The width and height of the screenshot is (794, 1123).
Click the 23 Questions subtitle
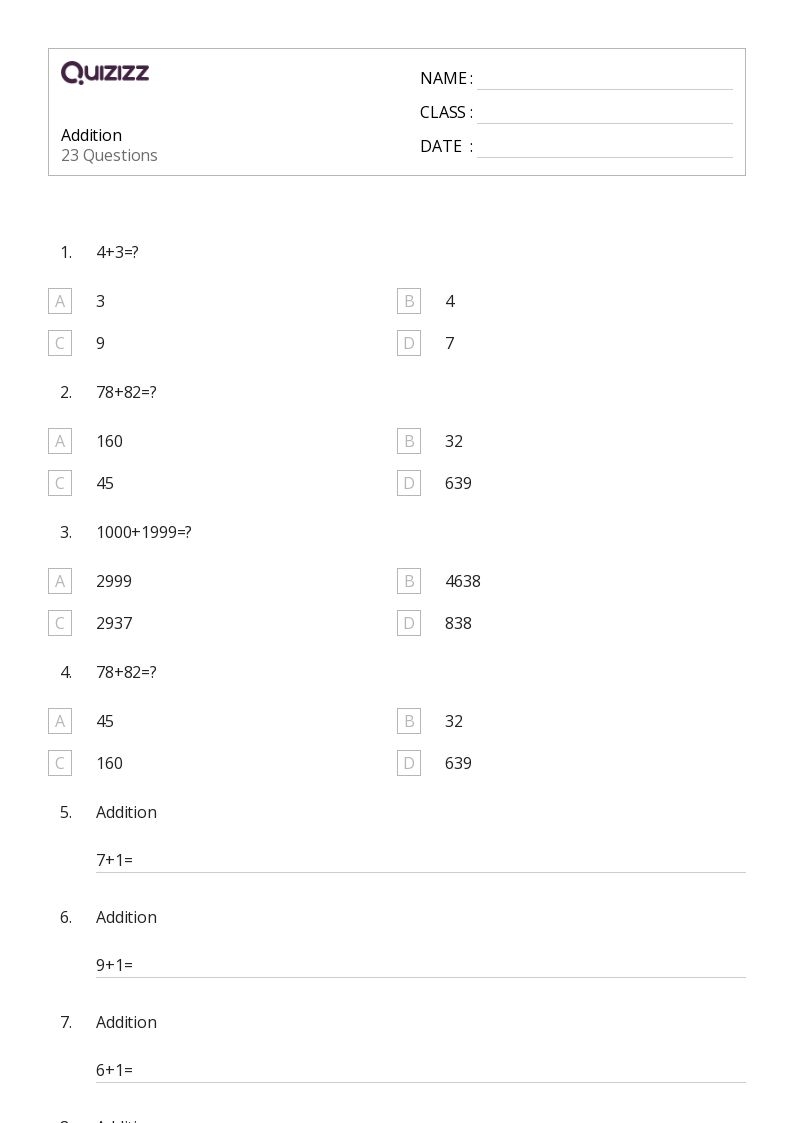click(109, 155)
